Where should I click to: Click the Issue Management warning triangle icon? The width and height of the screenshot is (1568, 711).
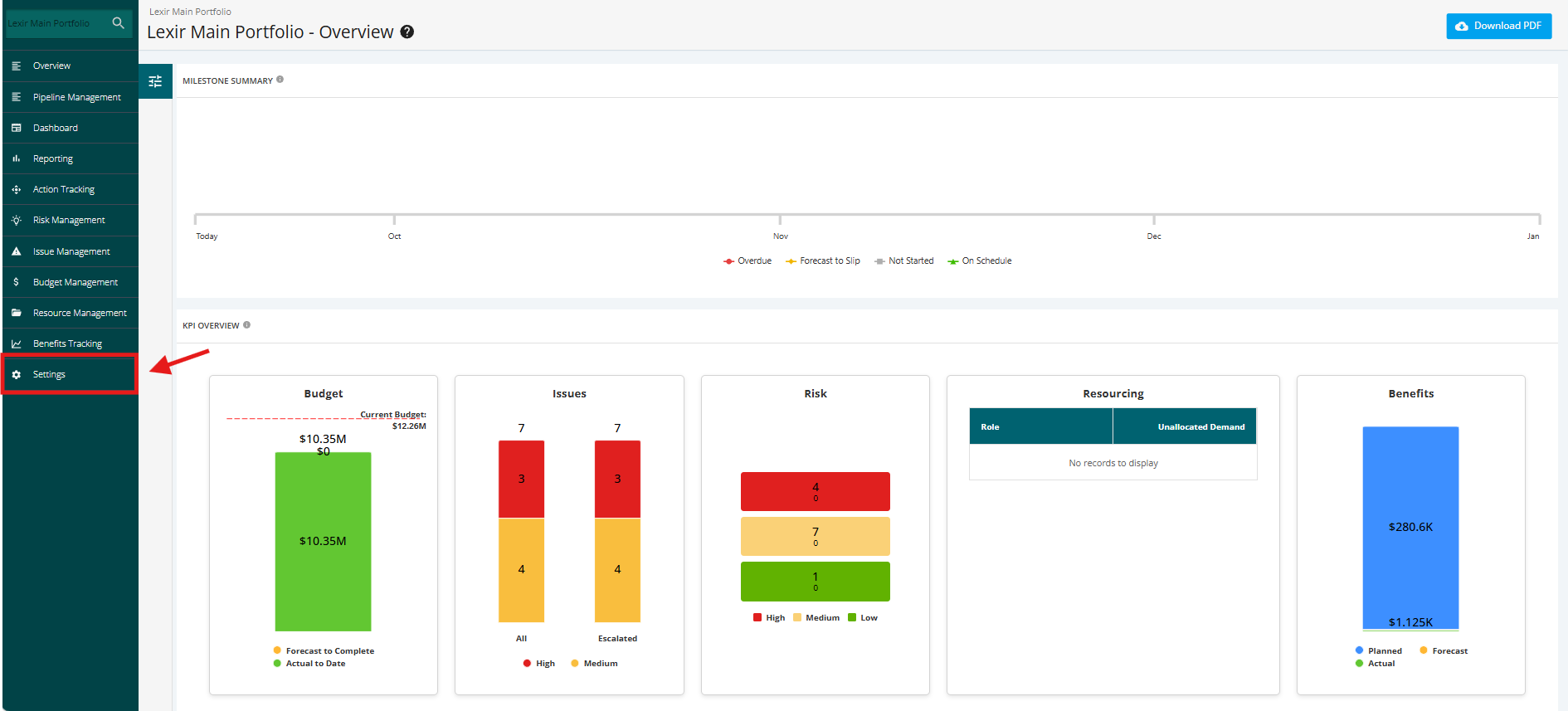16,251
